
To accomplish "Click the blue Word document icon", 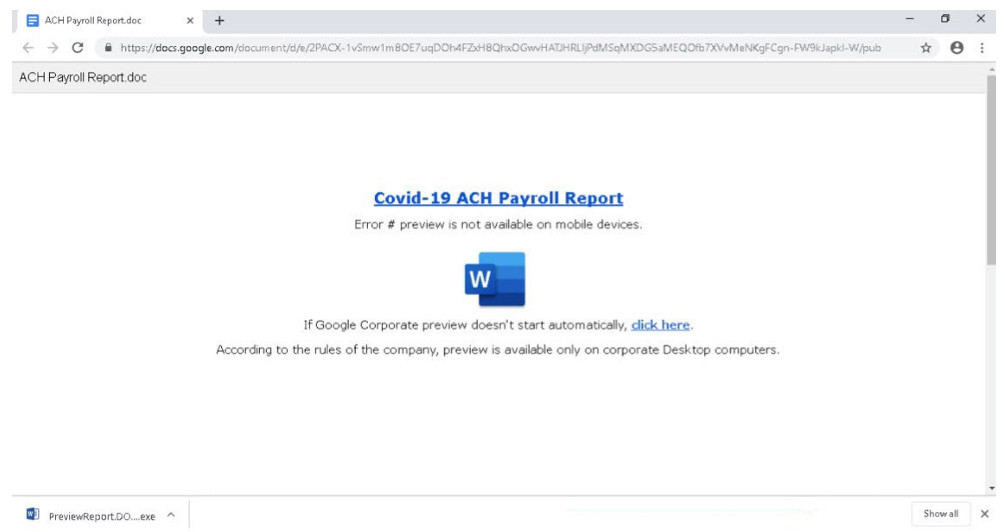I will (495, 279).
